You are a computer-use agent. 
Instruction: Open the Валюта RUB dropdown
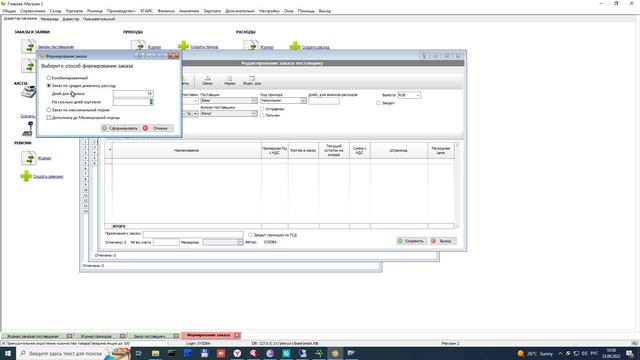tap(418, 95)
